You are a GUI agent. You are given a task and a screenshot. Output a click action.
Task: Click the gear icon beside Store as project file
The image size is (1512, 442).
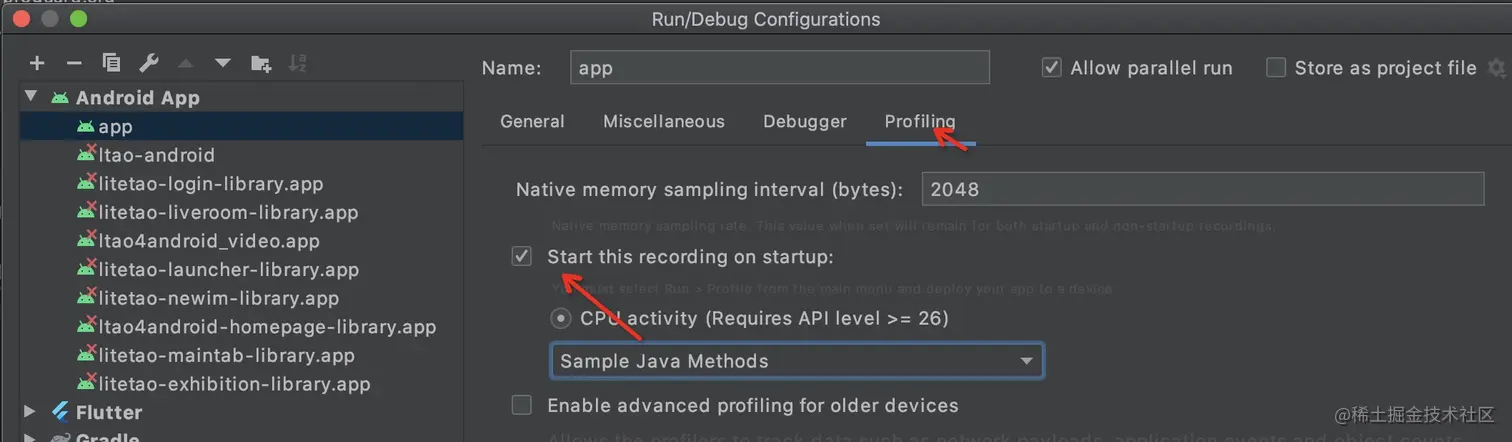[1496, 68]
